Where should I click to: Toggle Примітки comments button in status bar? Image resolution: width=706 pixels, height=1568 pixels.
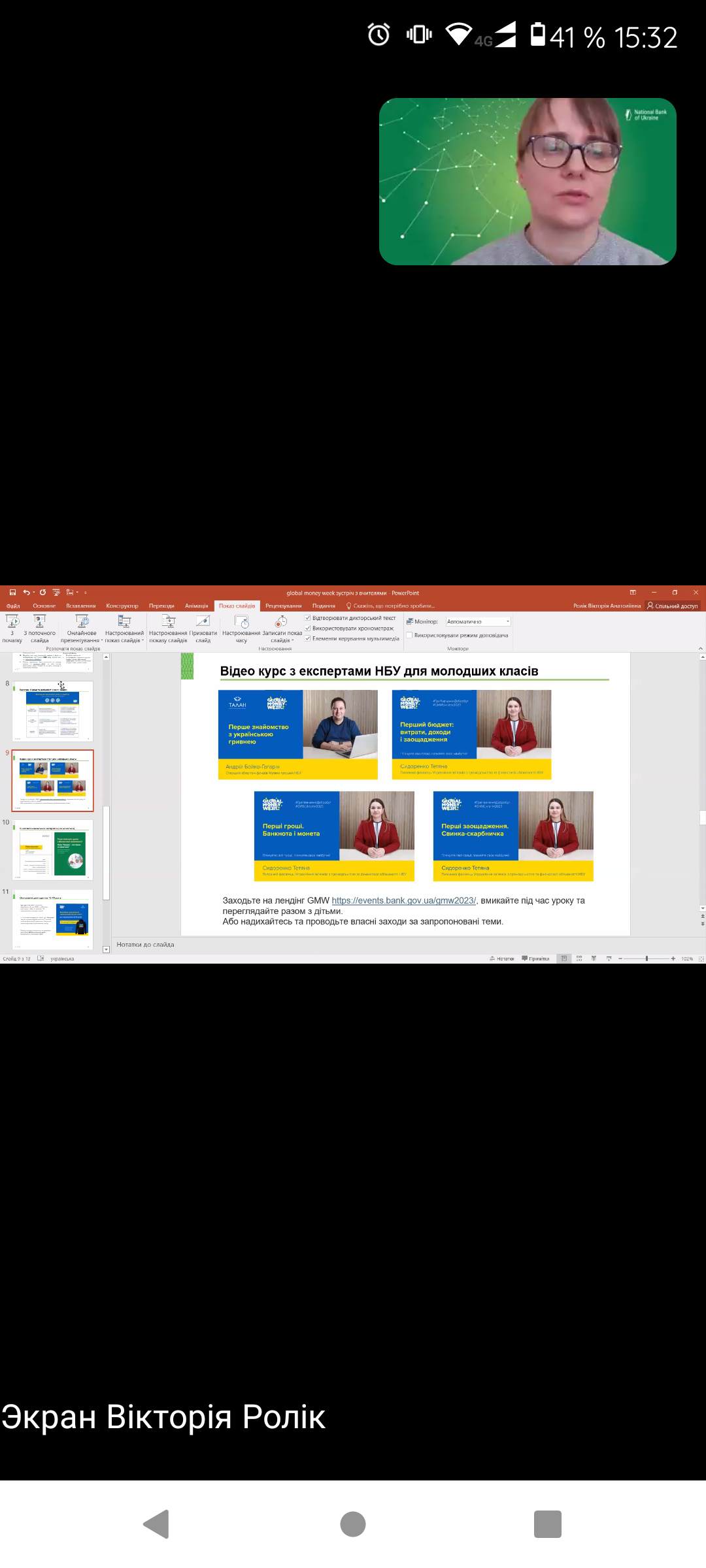535,958
